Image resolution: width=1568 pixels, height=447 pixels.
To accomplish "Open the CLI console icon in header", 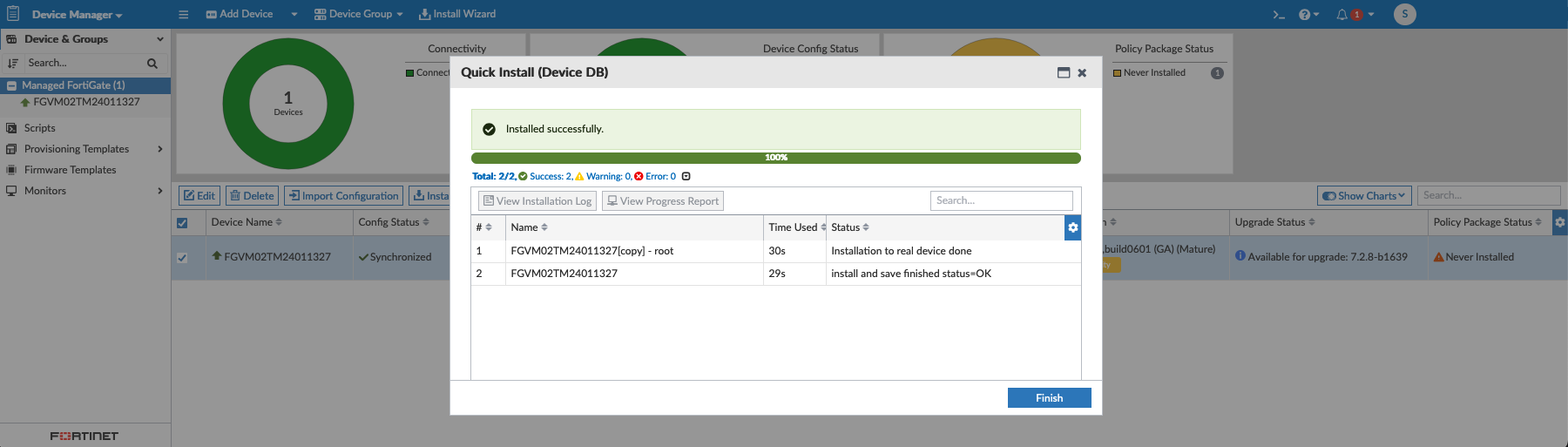I will (x=1279, y=15).
